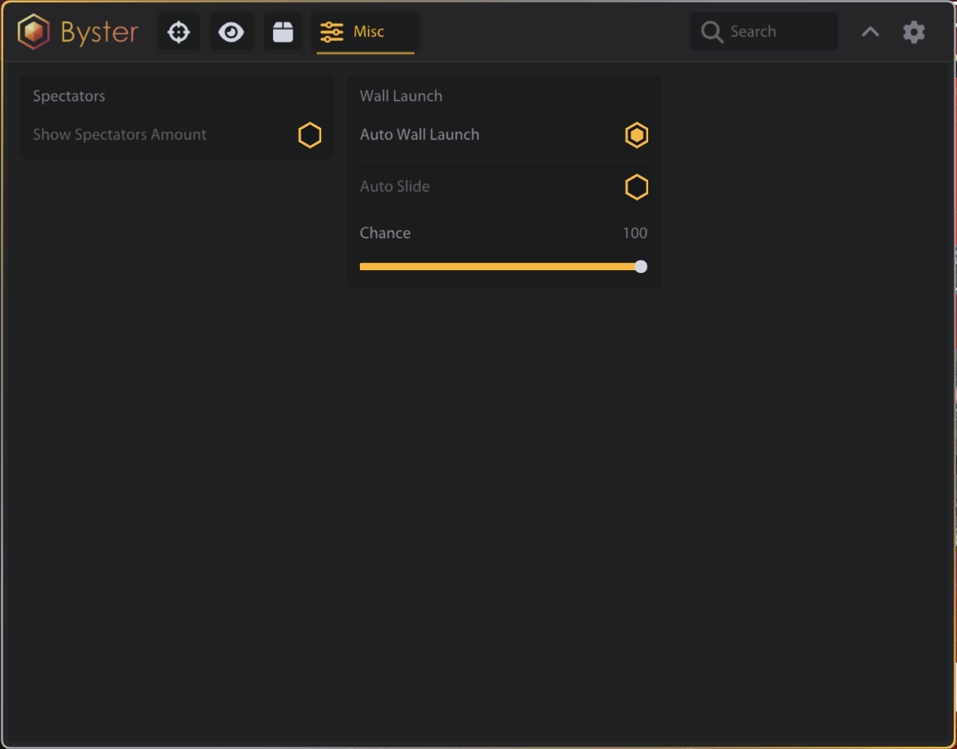This screenshot has width=957, height=749.
Task: Open the crosshair aim tab
Action: pyautogui.click(x=179, y=32)
